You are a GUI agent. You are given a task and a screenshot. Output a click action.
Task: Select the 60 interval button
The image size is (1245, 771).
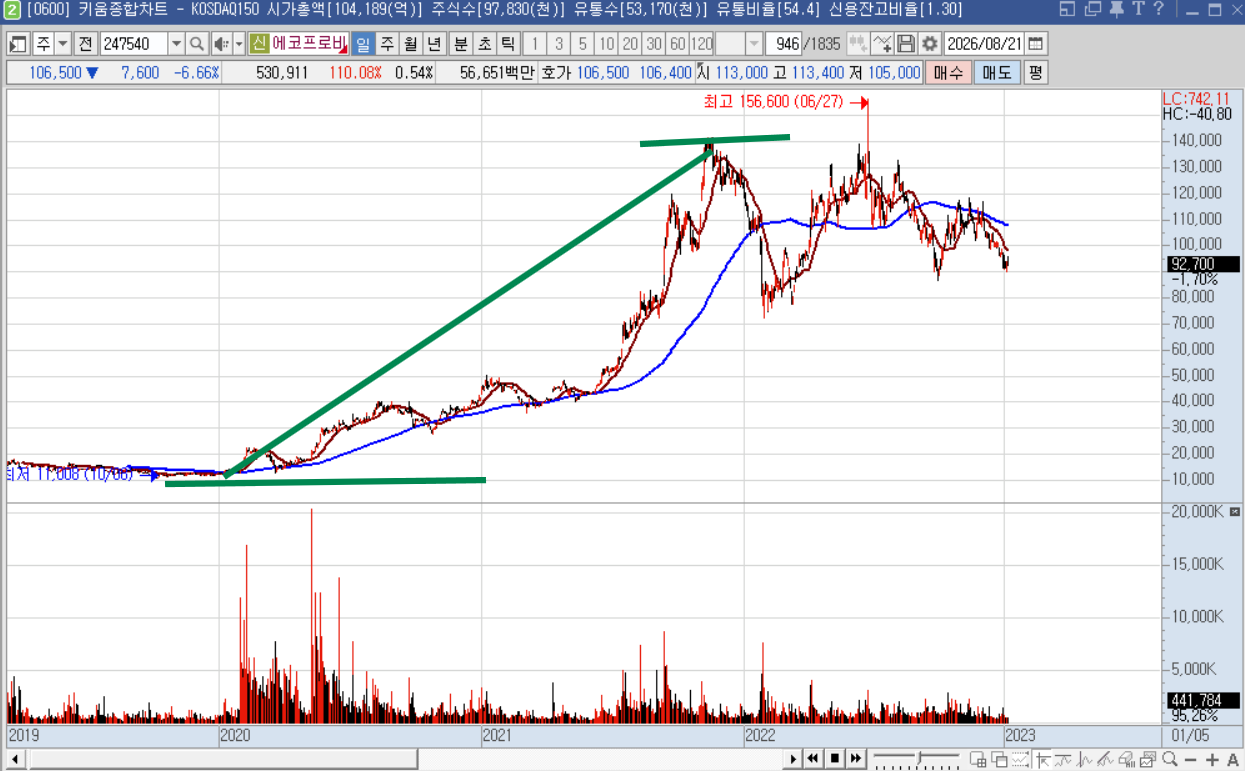(677, 44)
